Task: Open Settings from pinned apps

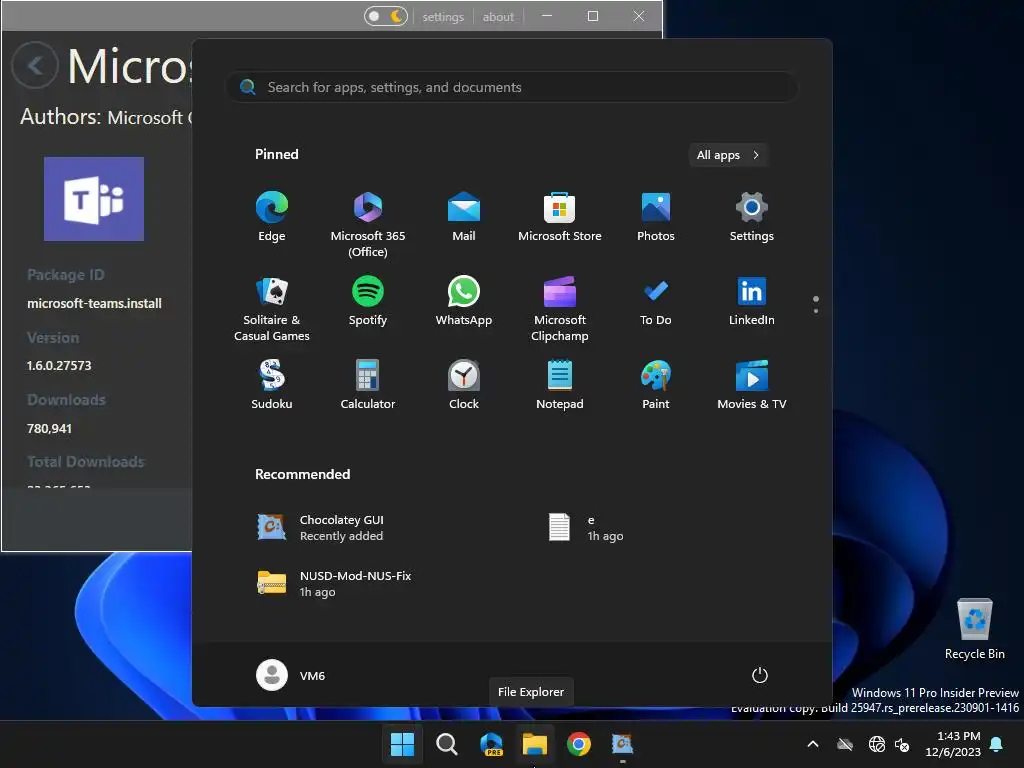Action: 752,217
